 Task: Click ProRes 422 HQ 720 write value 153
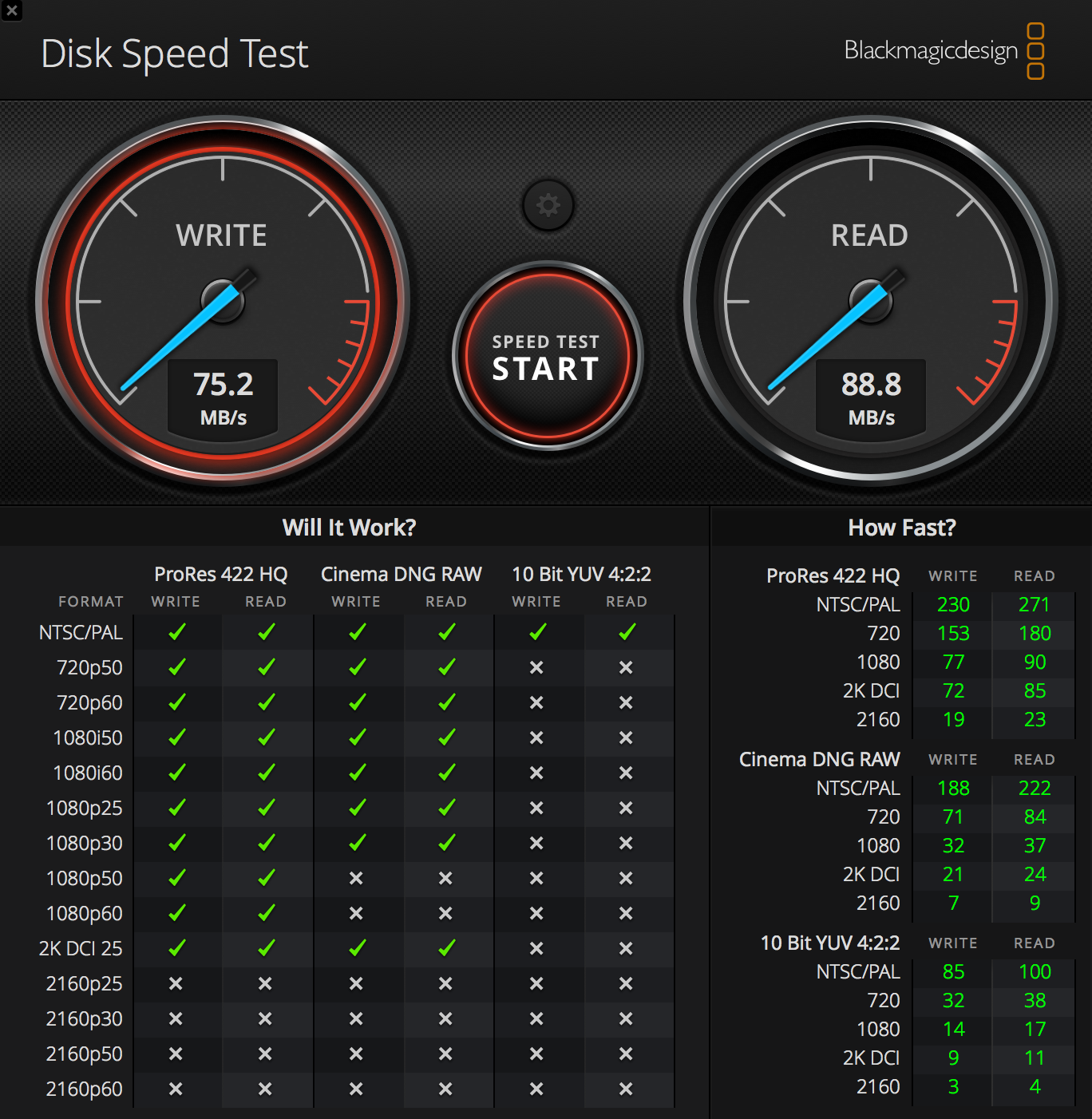[x=953, y=634]
